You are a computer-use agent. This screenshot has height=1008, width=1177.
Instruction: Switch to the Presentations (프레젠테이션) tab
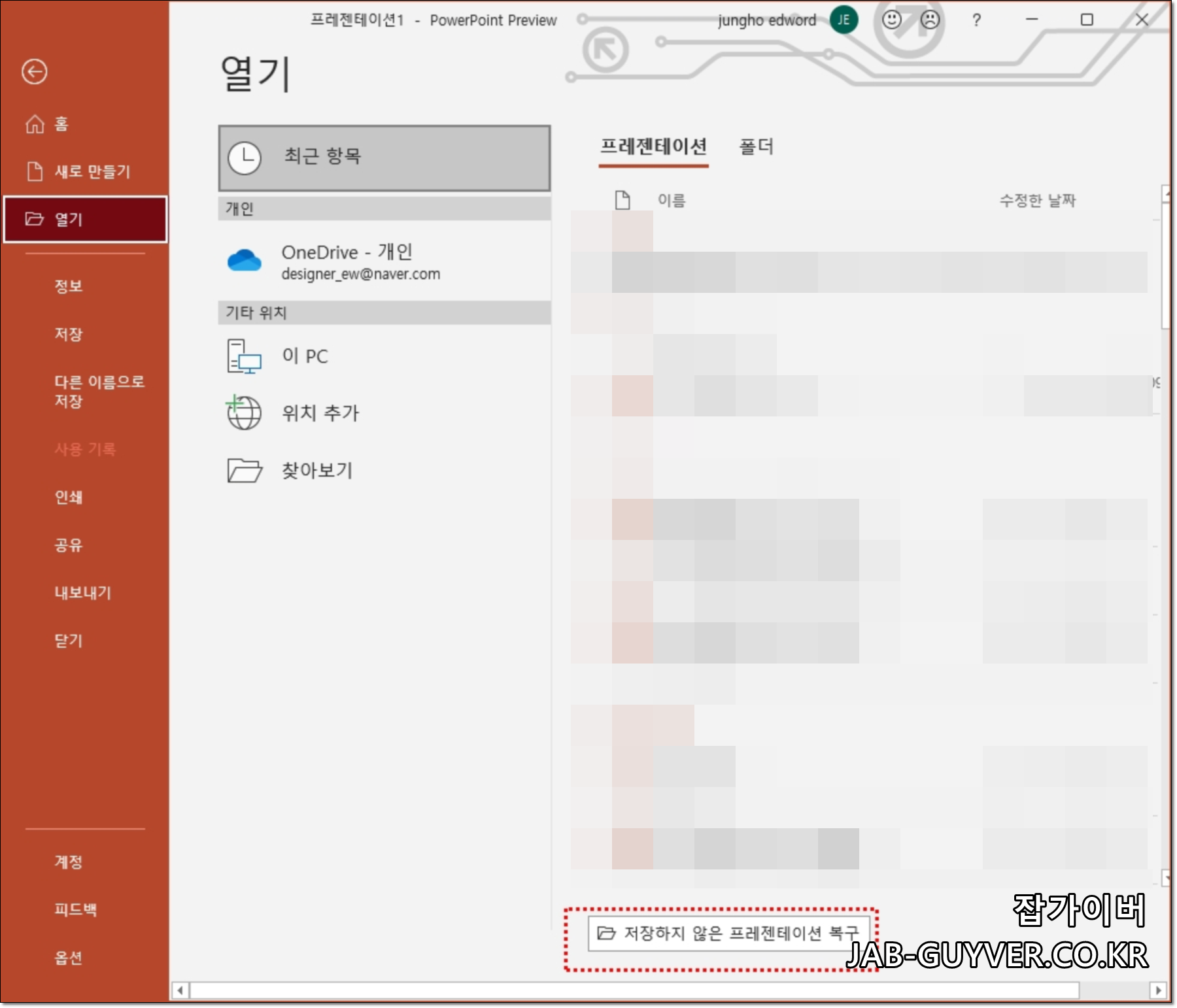point(653,146)
